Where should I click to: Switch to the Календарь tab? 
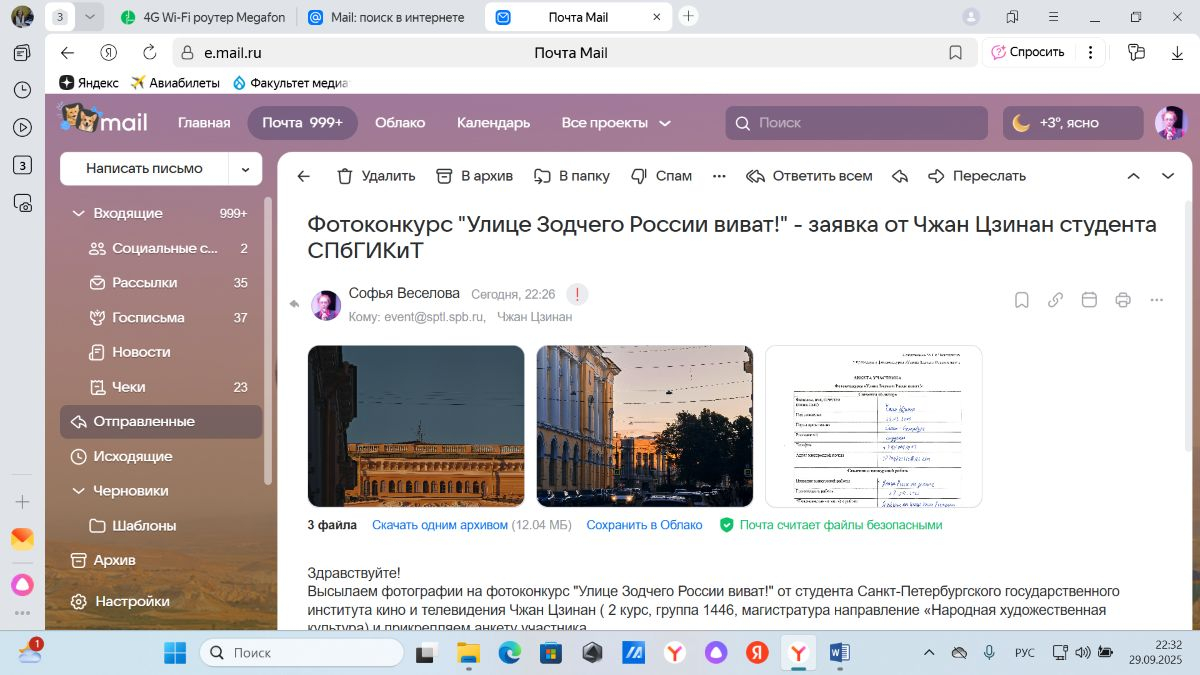(x=493, y=123)
